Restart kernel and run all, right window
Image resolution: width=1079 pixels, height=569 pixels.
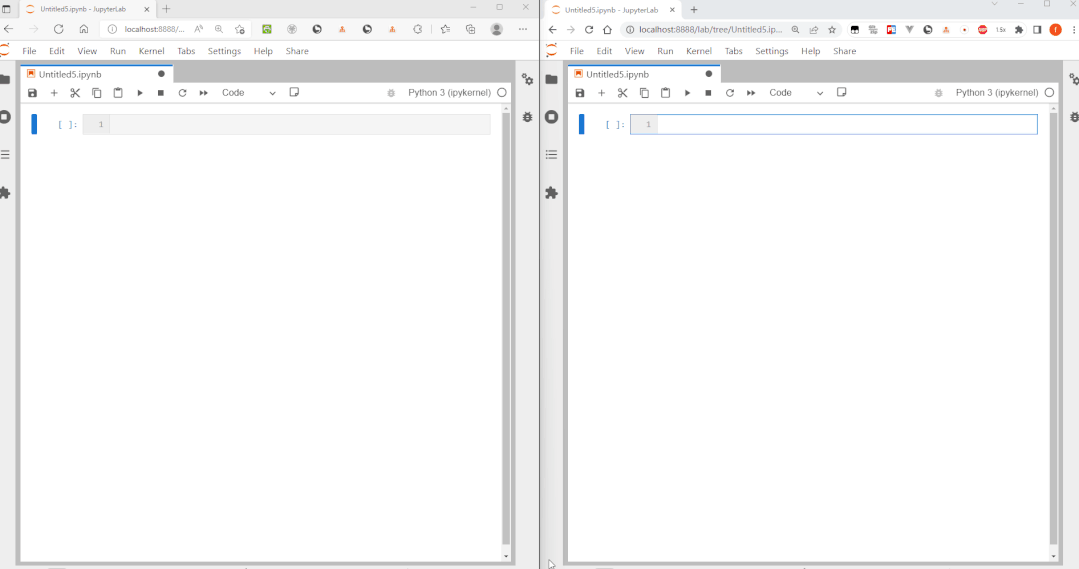751,93
